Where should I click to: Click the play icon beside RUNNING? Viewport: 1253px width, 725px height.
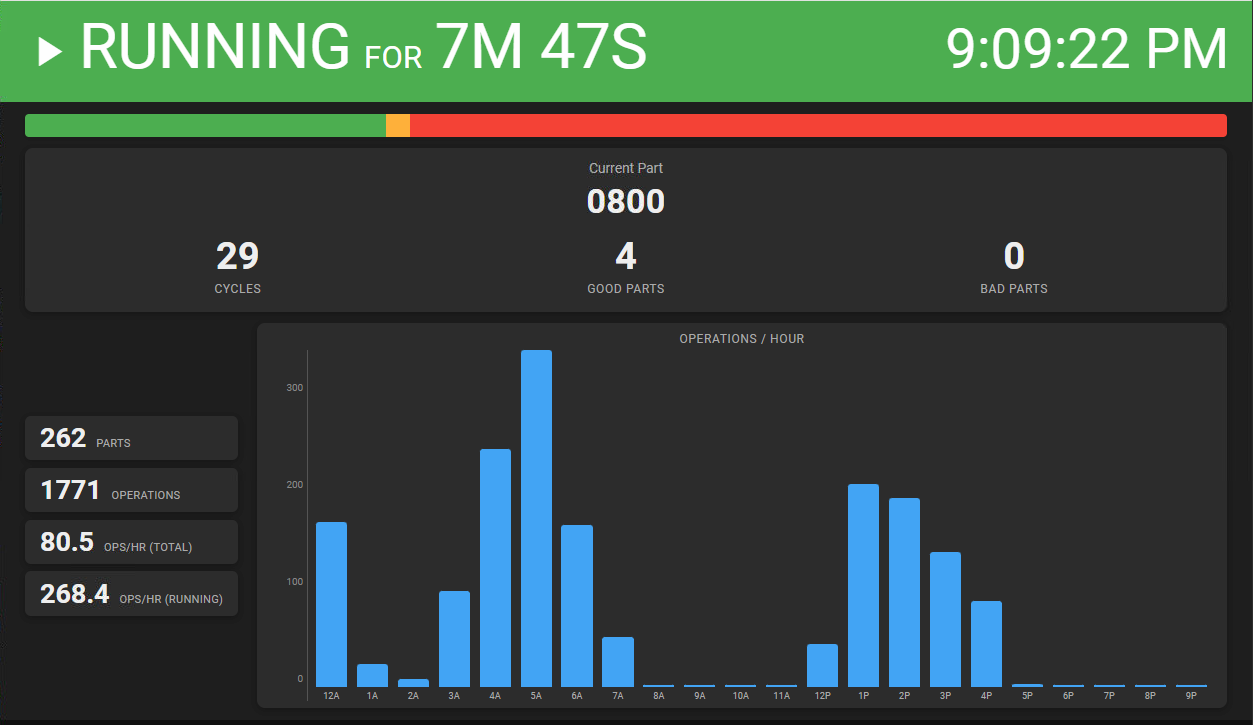[x=50, y=51]
